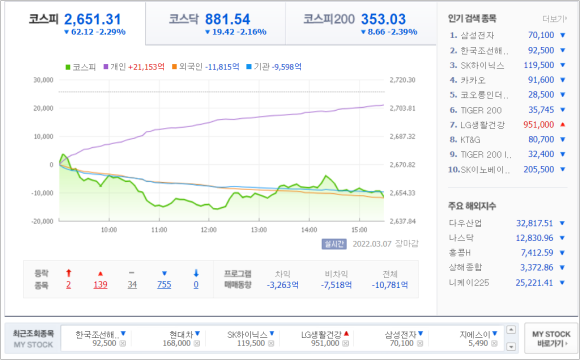Open recently viewed 현대차

click(181, 334)
